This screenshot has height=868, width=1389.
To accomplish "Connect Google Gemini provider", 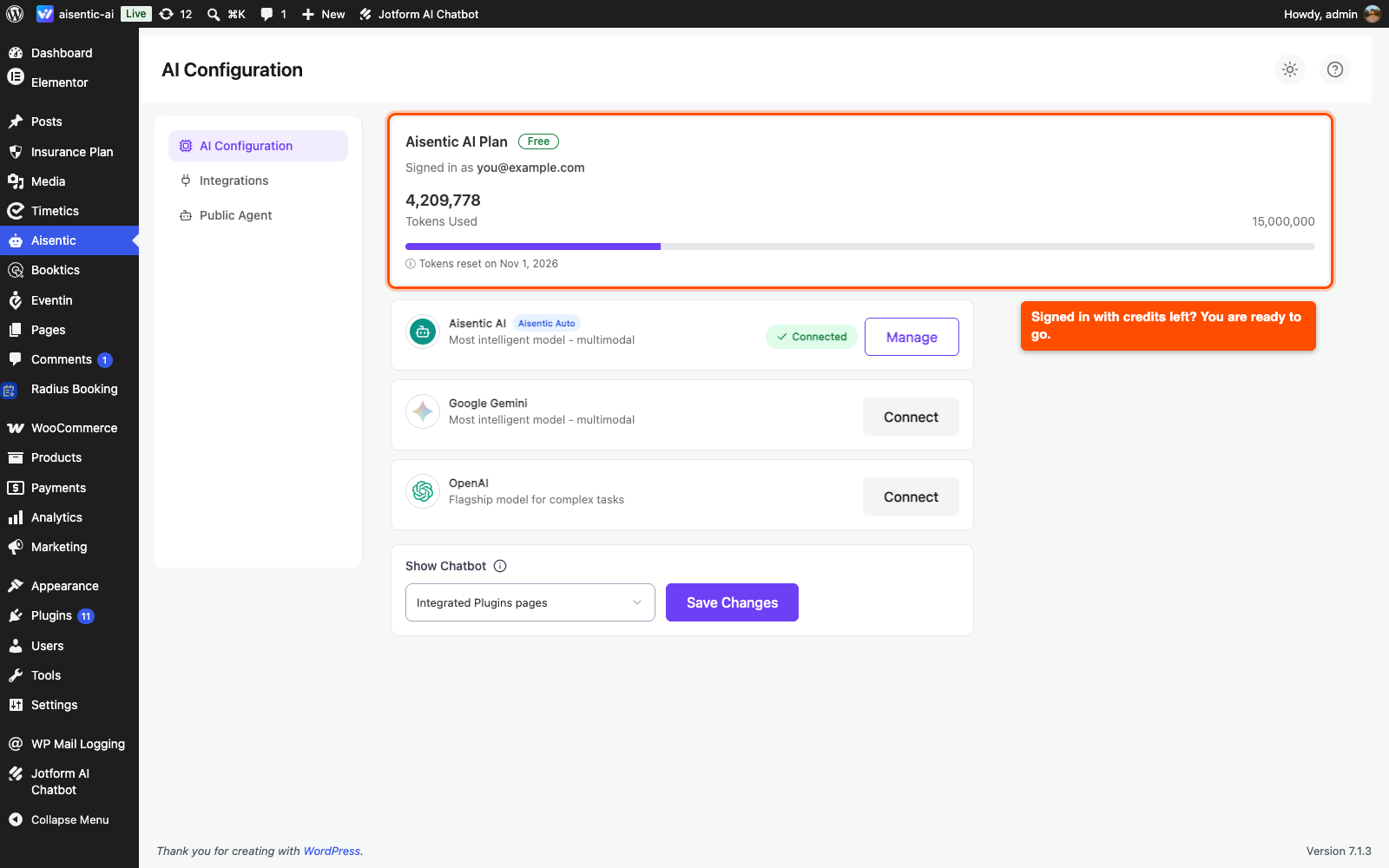I will (911, 417).
